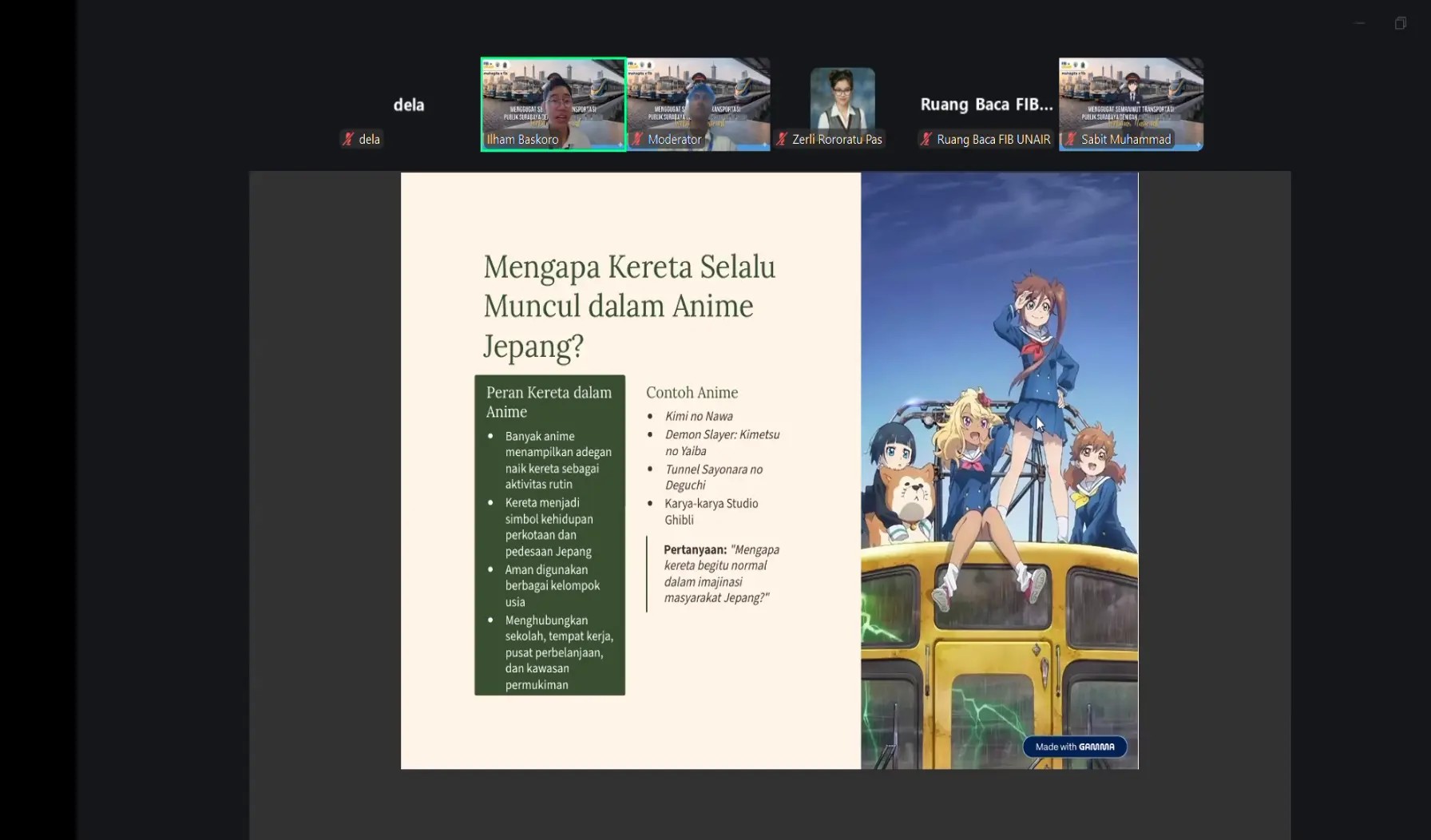This screenshot has width=1431, height=840.
Task: Click the muted microphone icon beside dela
Action: coord(348,139)
